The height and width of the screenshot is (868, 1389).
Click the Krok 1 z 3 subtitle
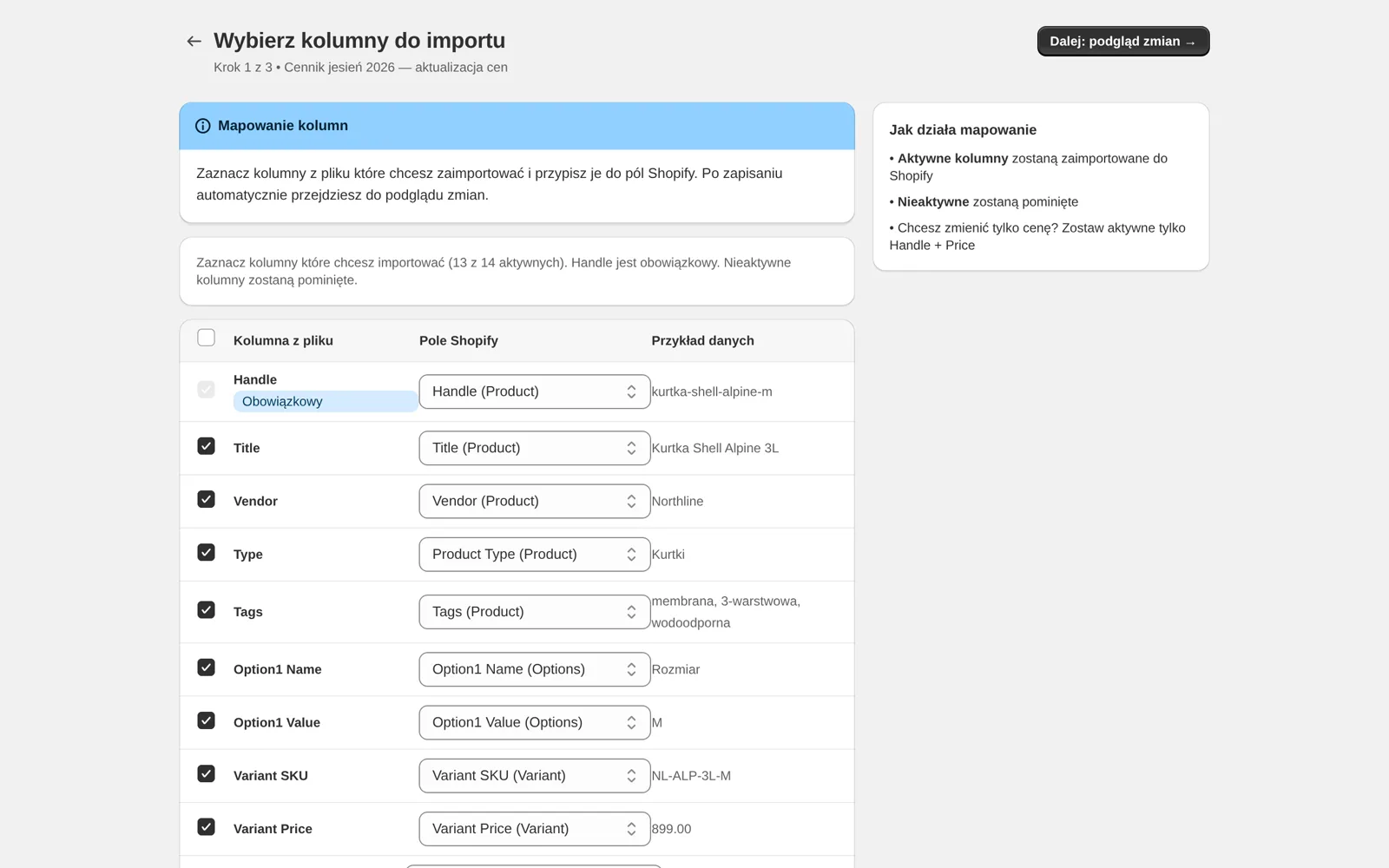[361, 68]
